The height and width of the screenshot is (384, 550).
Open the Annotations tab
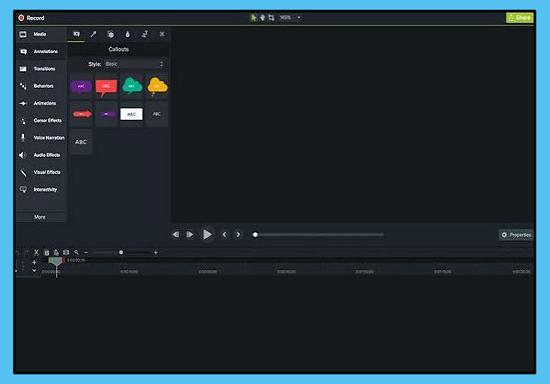click(41, 52)
